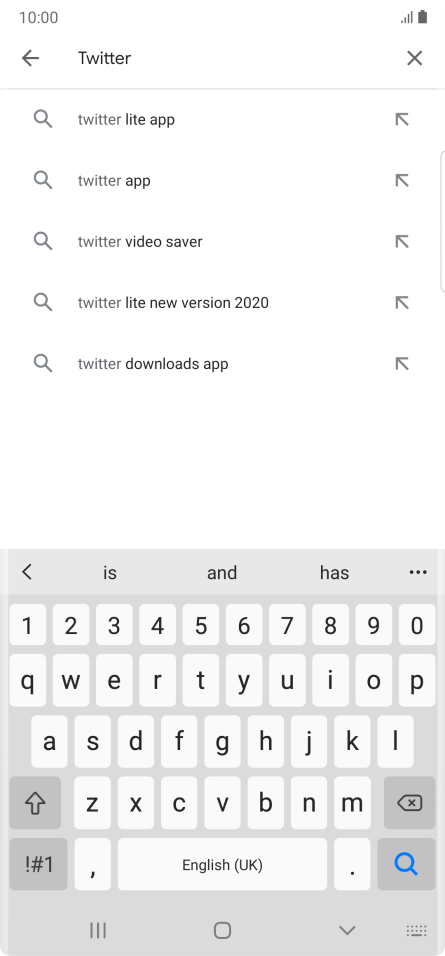Fill search with 'twitter lite app' arrow
445x956 pixels.
click(402, 120)
